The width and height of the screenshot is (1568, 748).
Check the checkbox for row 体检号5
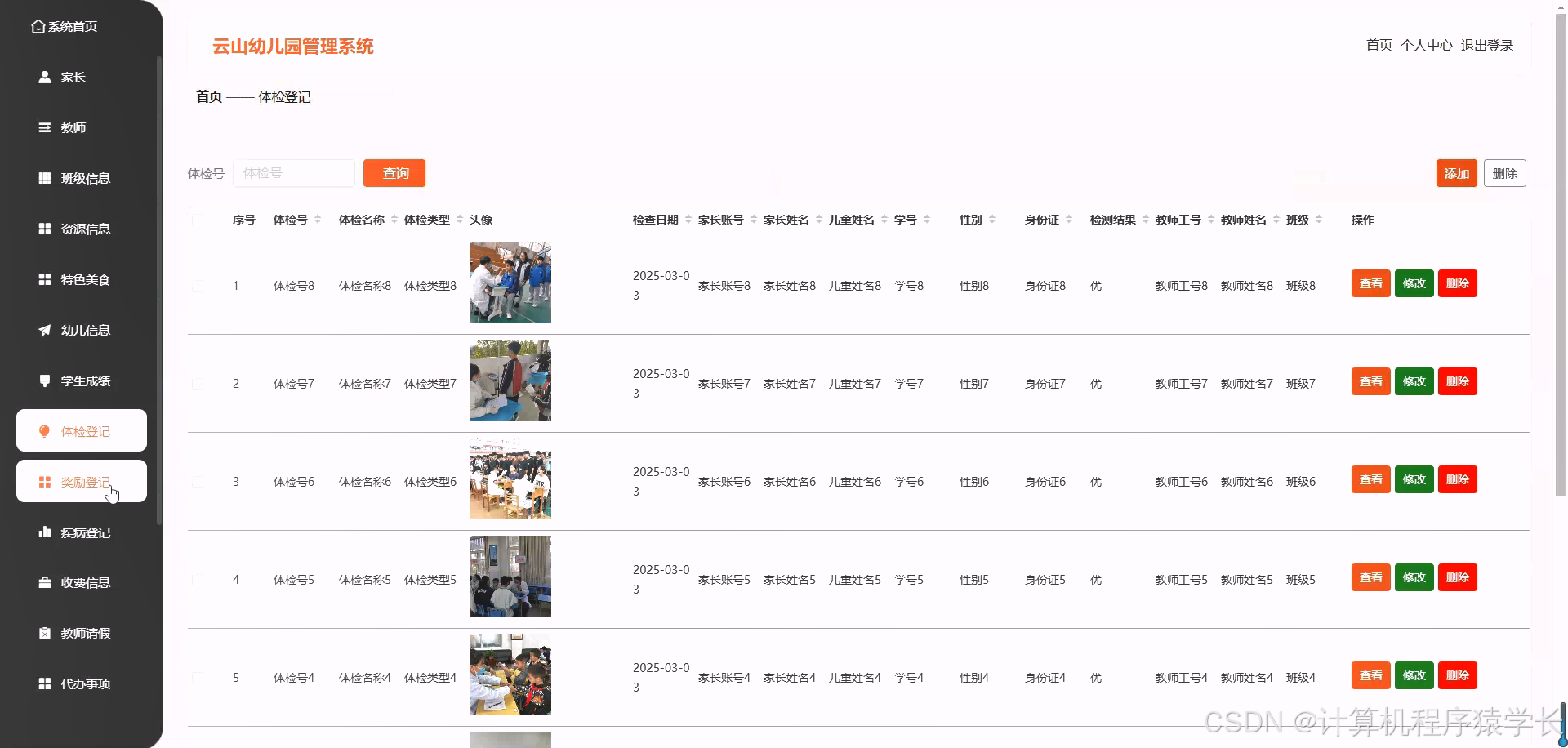[198, 580]
